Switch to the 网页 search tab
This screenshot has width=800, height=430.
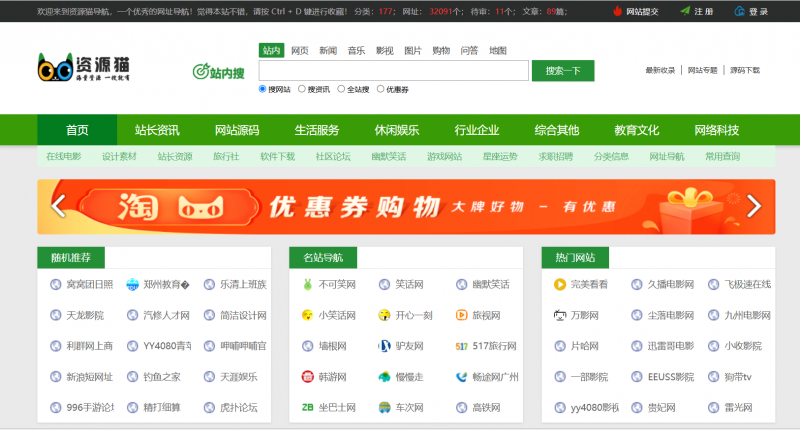[300, 50]
